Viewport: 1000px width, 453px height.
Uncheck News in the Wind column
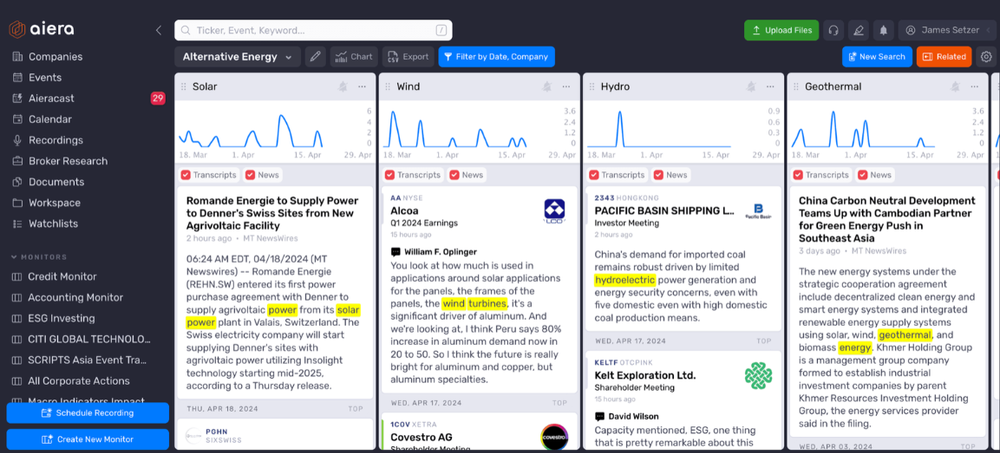454,175
